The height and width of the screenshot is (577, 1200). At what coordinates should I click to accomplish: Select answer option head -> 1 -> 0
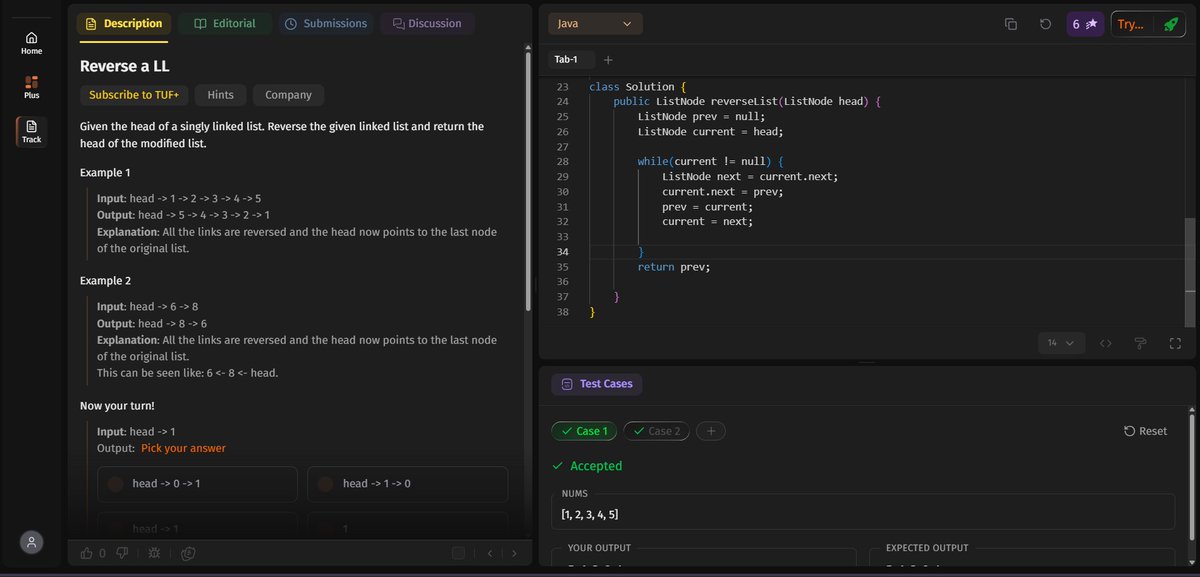pos(407,484)
